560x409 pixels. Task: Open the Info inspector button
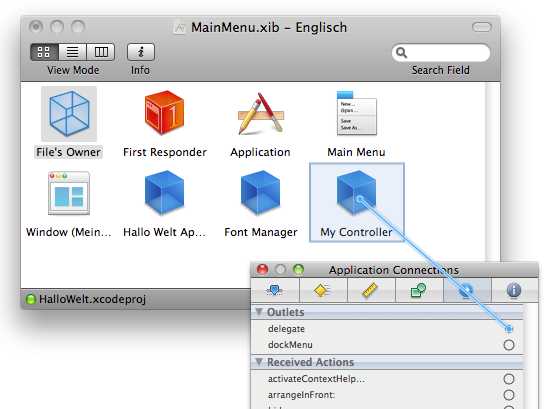pos(141,52)
